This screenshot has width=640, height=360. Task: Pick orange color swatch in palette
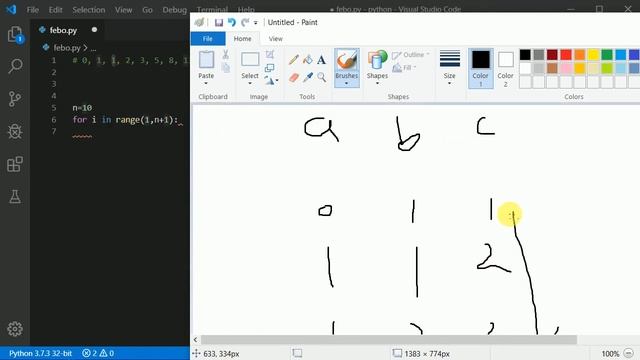tap(580, 55)
